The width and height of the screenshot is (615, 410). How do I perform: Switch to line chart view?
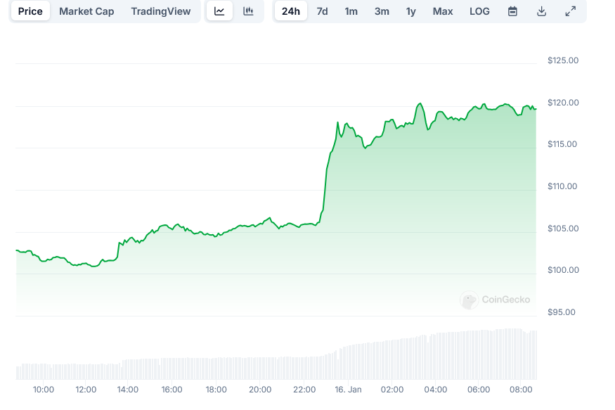pos(219,11)
